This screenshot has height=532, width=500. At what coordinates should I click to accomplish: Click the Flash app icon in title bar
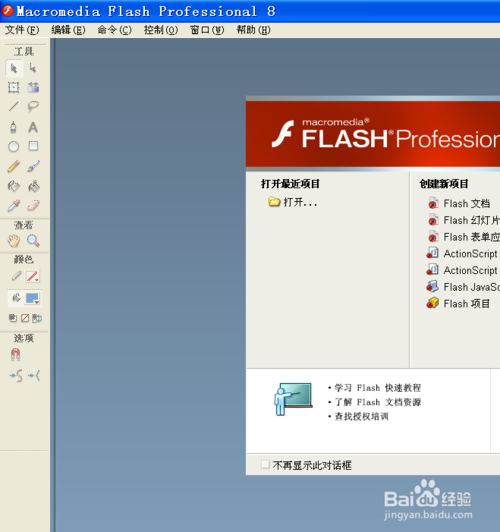coord(7,11)
